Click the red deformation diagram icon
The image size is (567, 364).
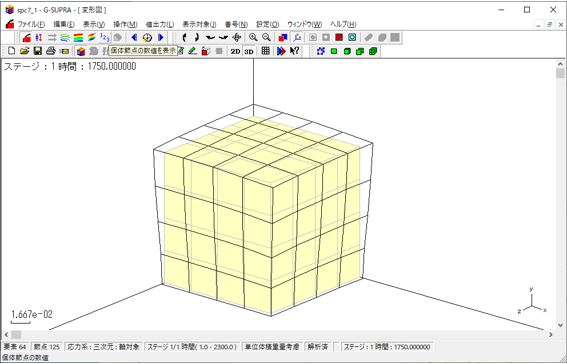(x=26, y=38)
